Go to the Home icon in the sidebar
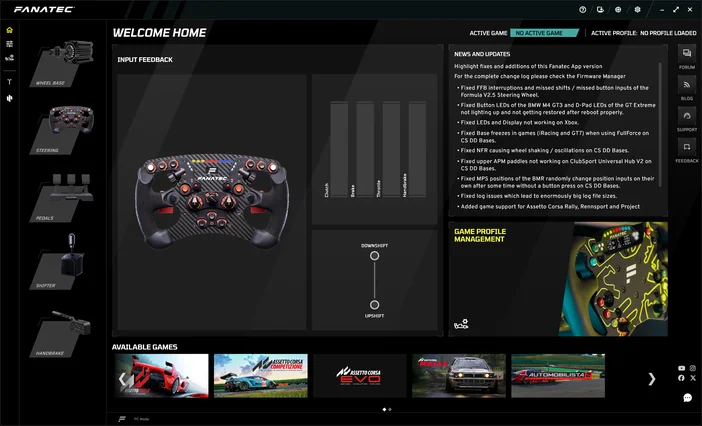Image resolution: width=702 pixels, height=426 pixels. 9,30
